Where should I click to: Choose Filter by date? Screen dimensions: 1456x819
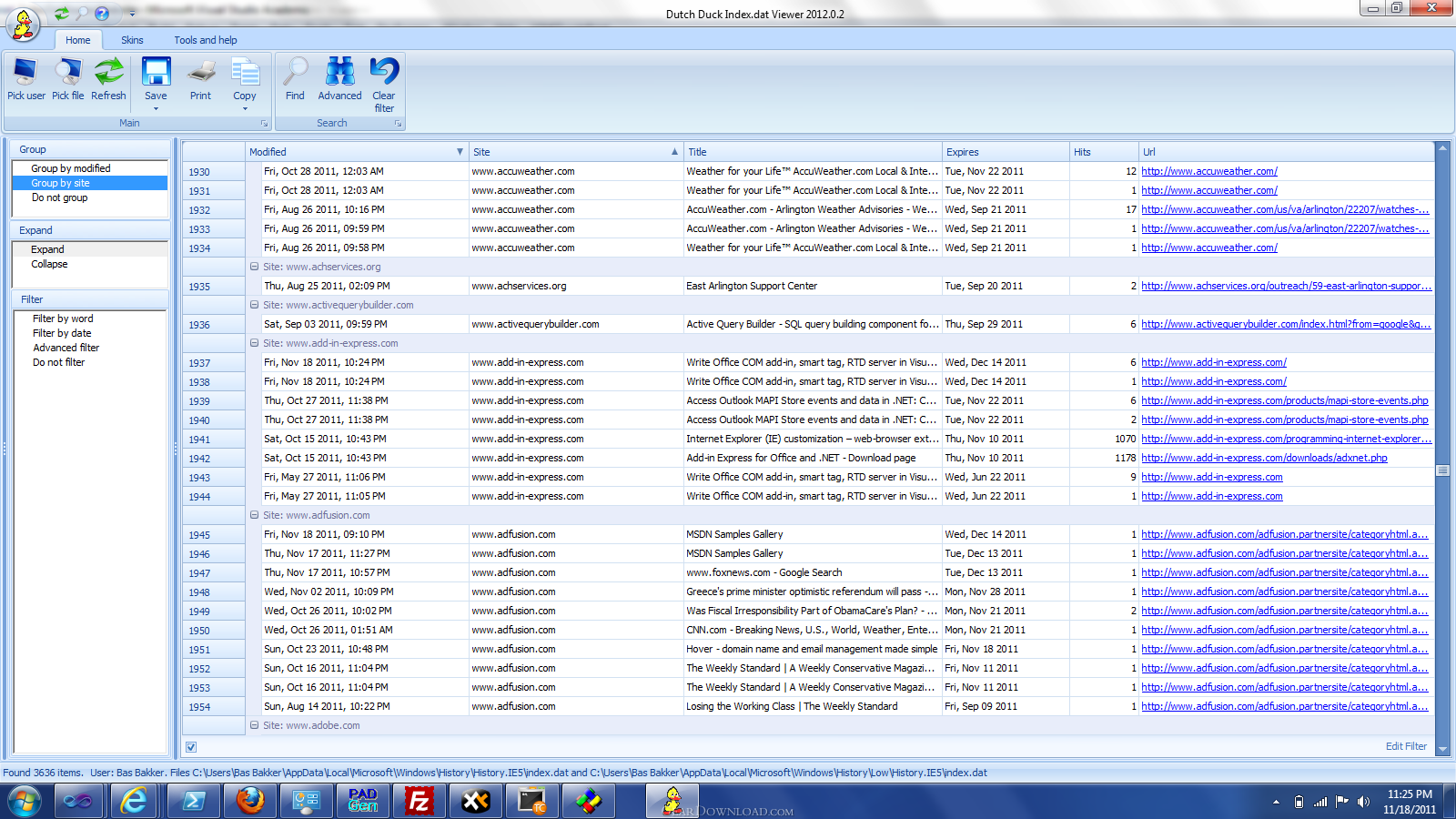(62, 333)
